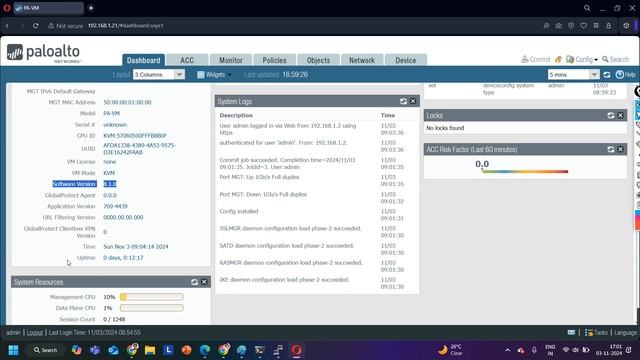Open the Tasks manager link
Screen dimensions: 640x360
tap(596, 333)
